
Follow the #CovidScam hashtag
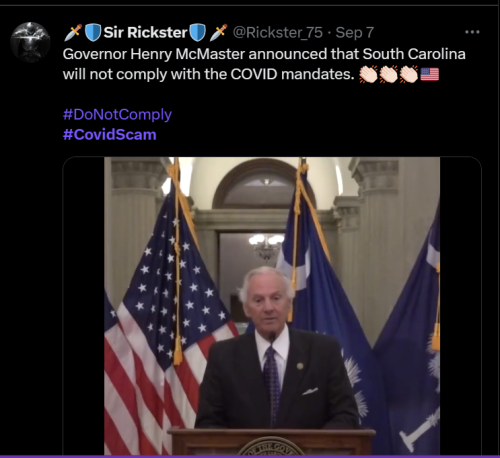110,135
